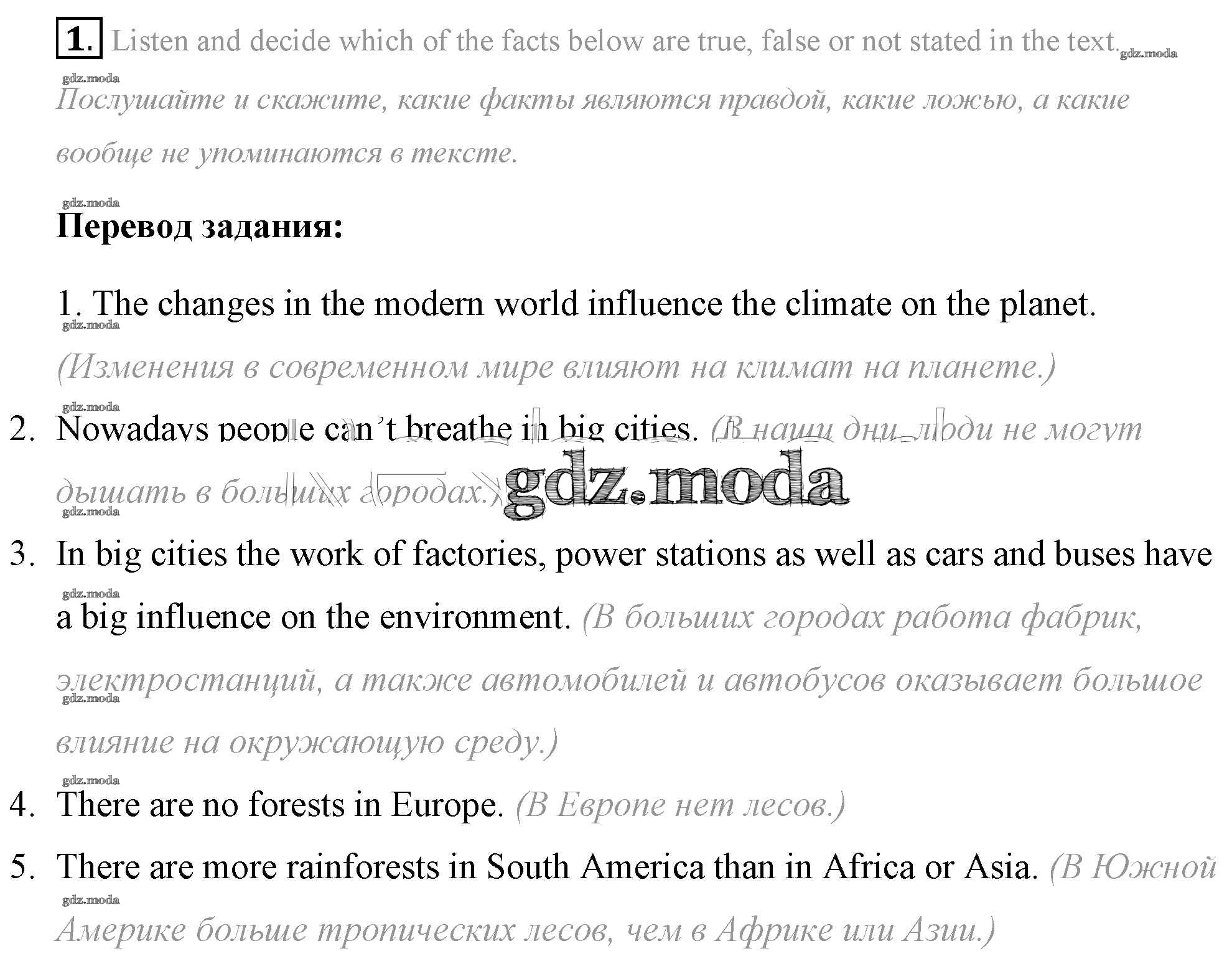Click list number 4 in the margin
Screen dimensions: 1232x979
pyautogui.click(x=22, y=804)
